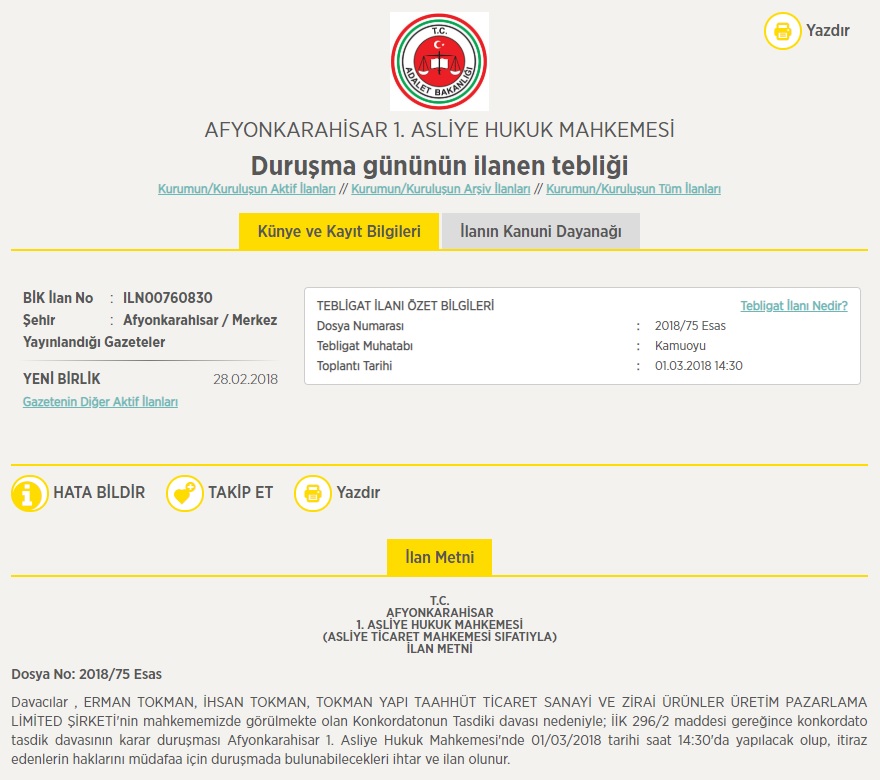Screen dimensions: 880x780
Task: Click the Yazdır label beside TAKİP ET
Action: pos(358,493)
